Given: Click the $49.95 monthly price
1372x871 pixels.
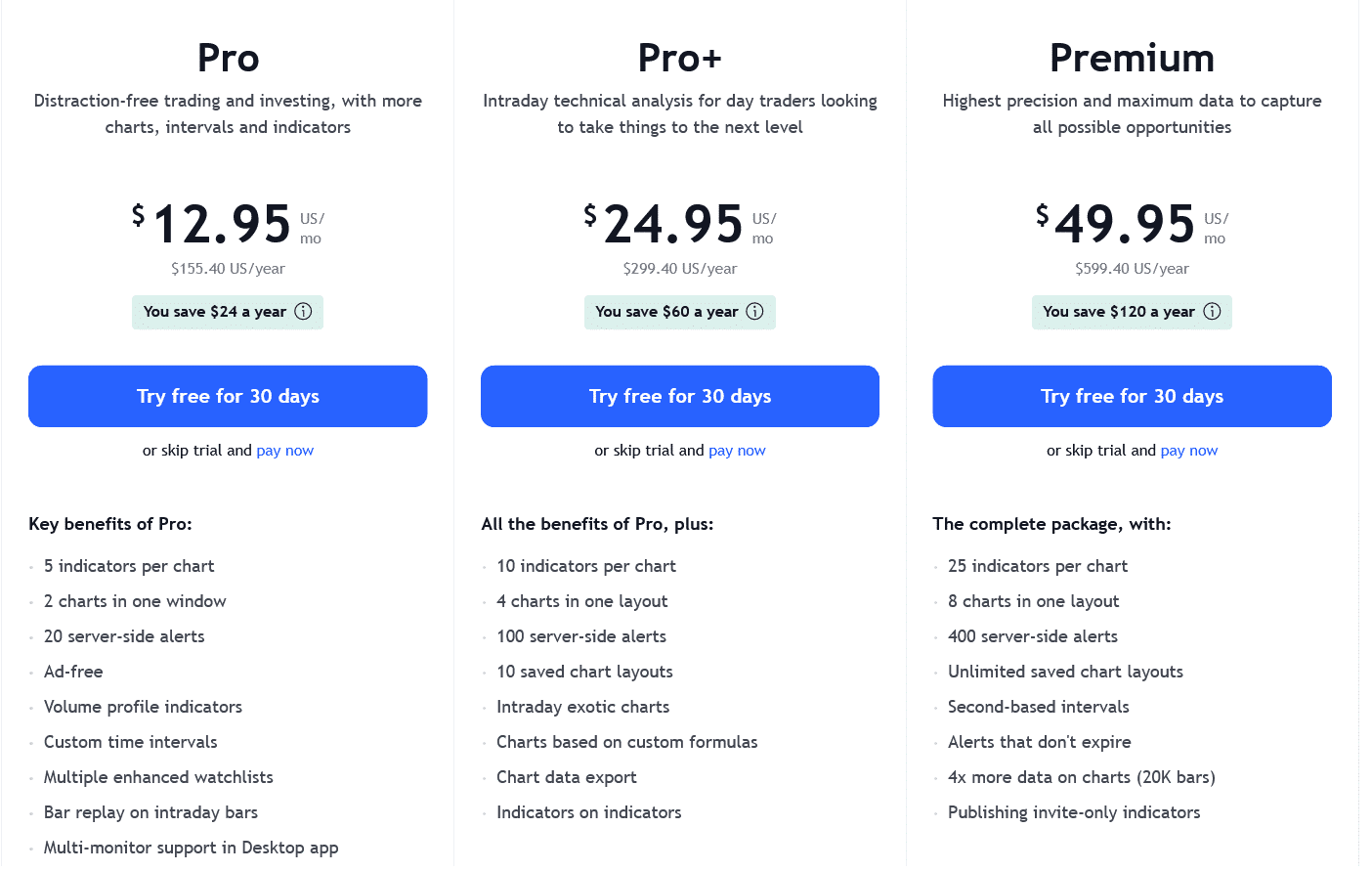Looking at the screenshot, I should (1125, 225).
